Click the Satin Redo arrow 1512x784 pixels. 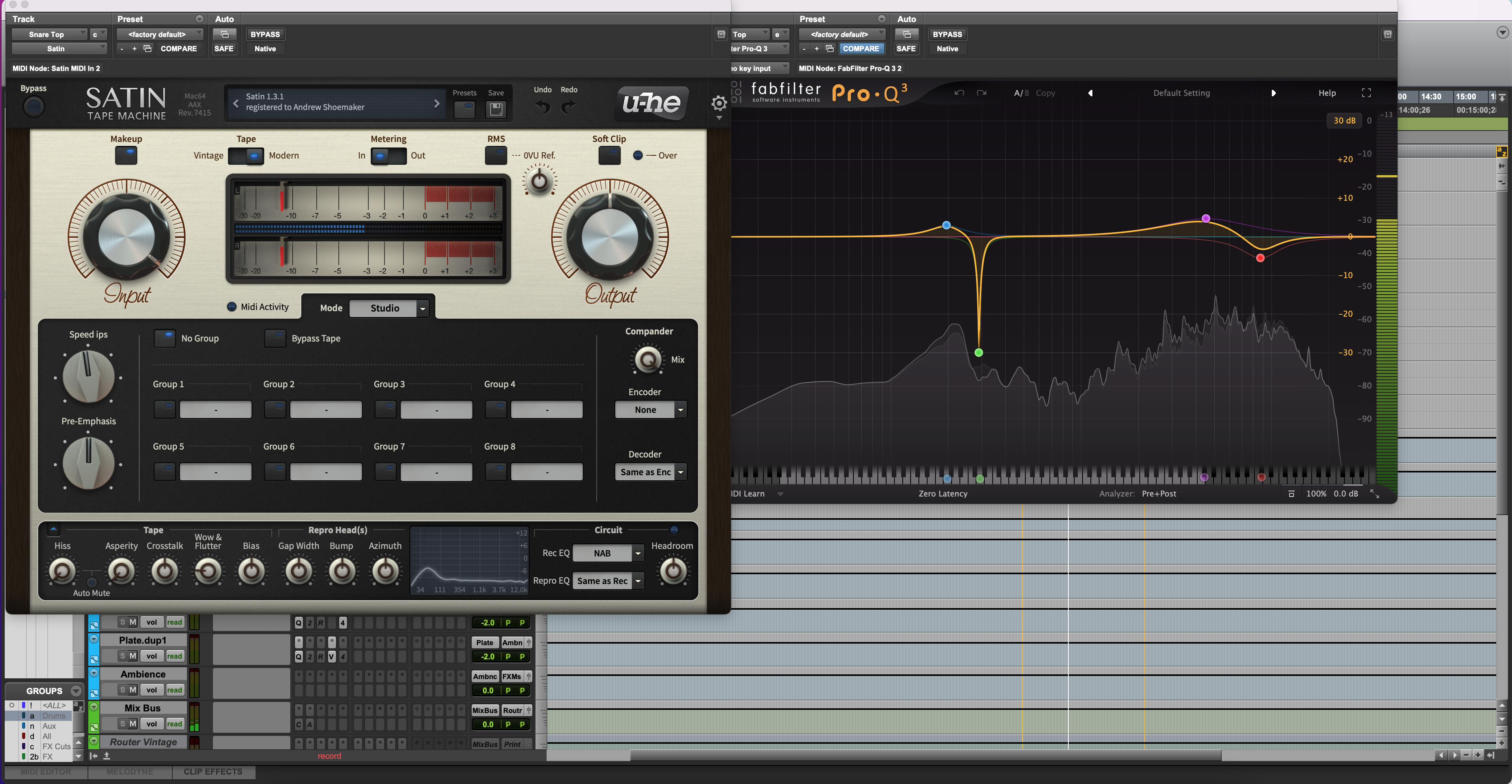[569, 107]
